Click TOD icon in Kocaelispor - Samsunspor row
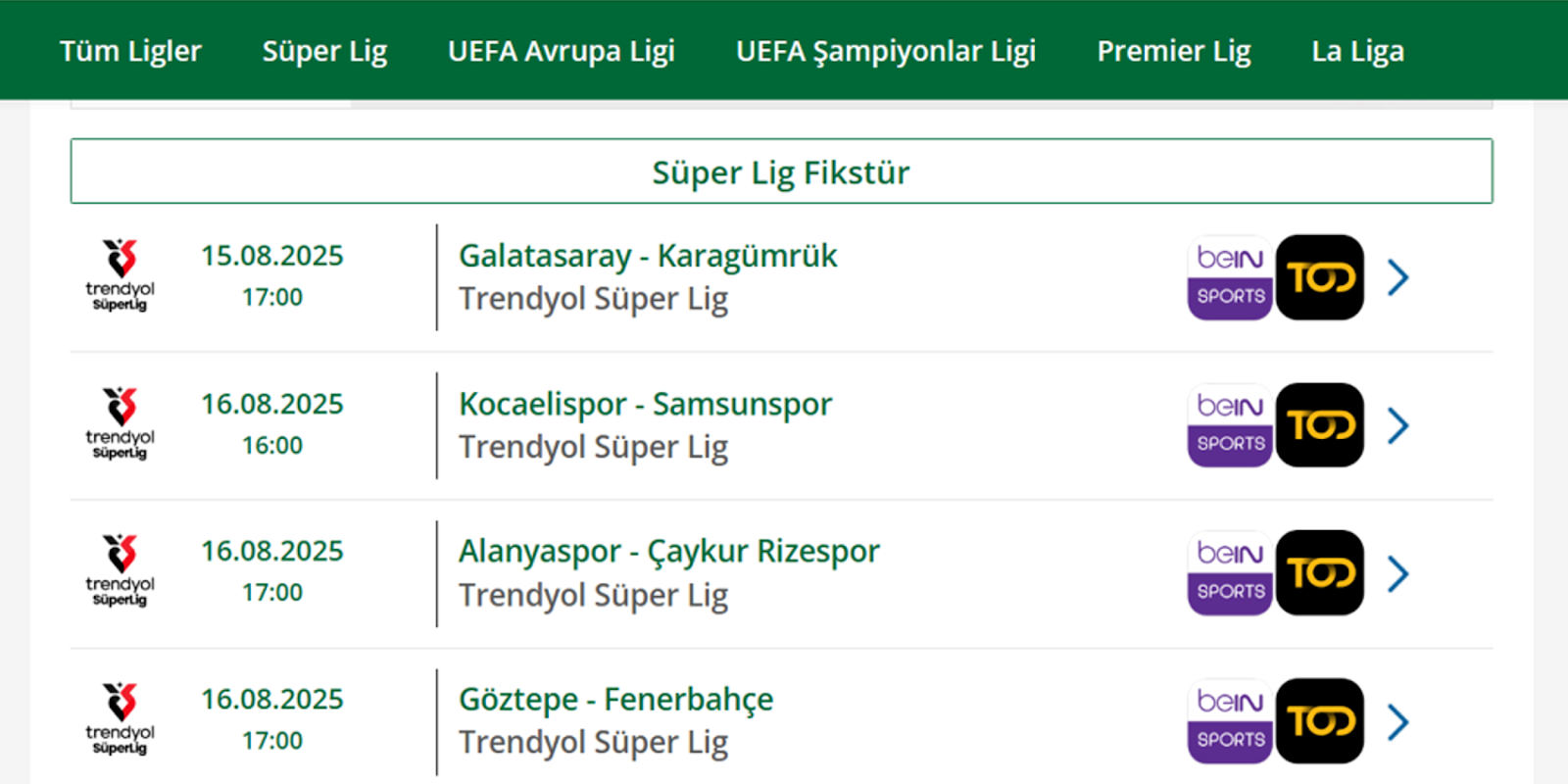The height and width of the screenshot is (784, 1568). coord(1319,425)
